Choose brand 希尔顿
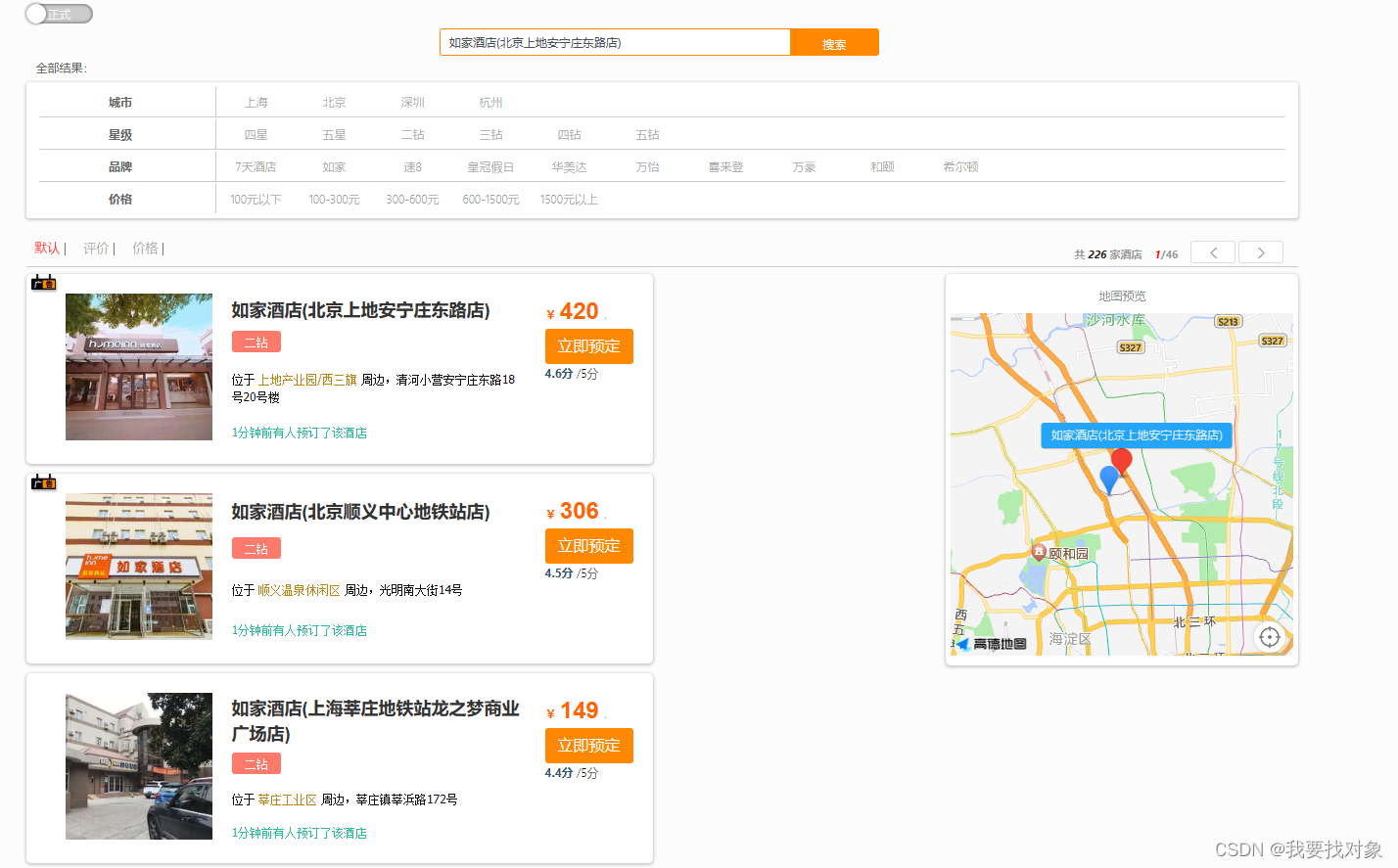The height and width of the screenshot is (868, 1398). pyautogui.click(x=961, y=167)
